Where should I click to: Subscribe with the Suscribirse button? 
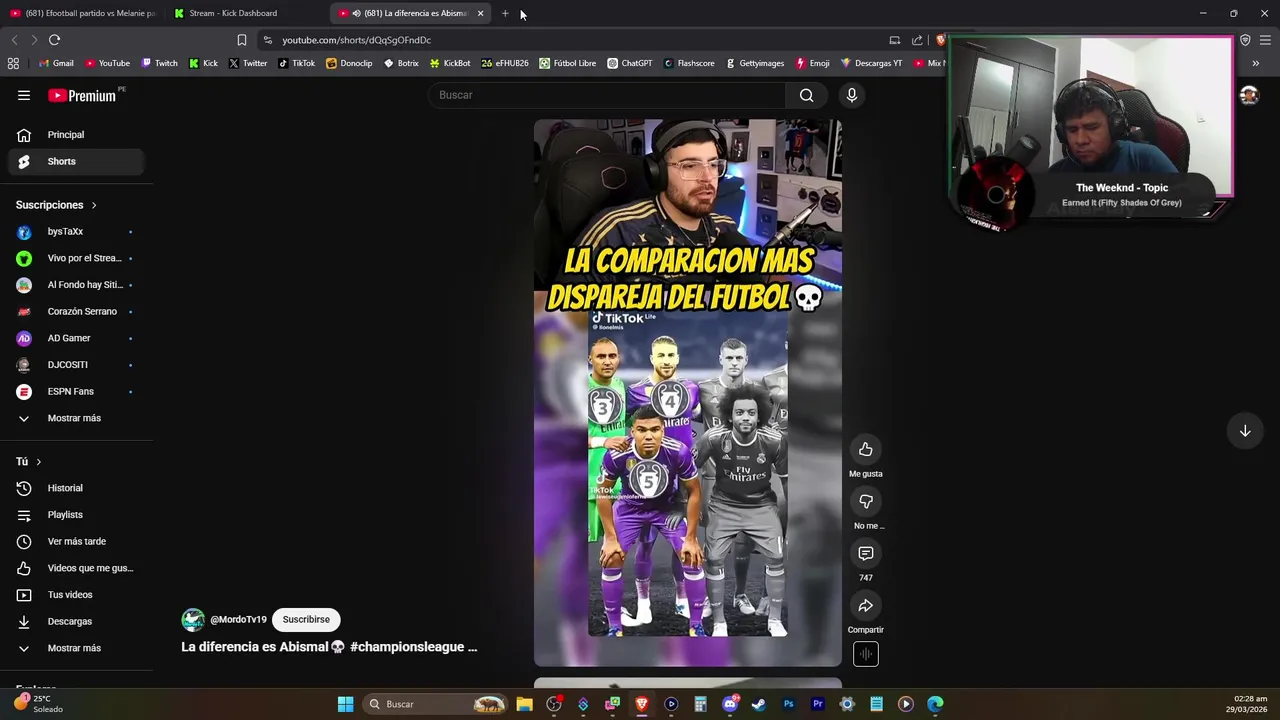pos(306,620)
